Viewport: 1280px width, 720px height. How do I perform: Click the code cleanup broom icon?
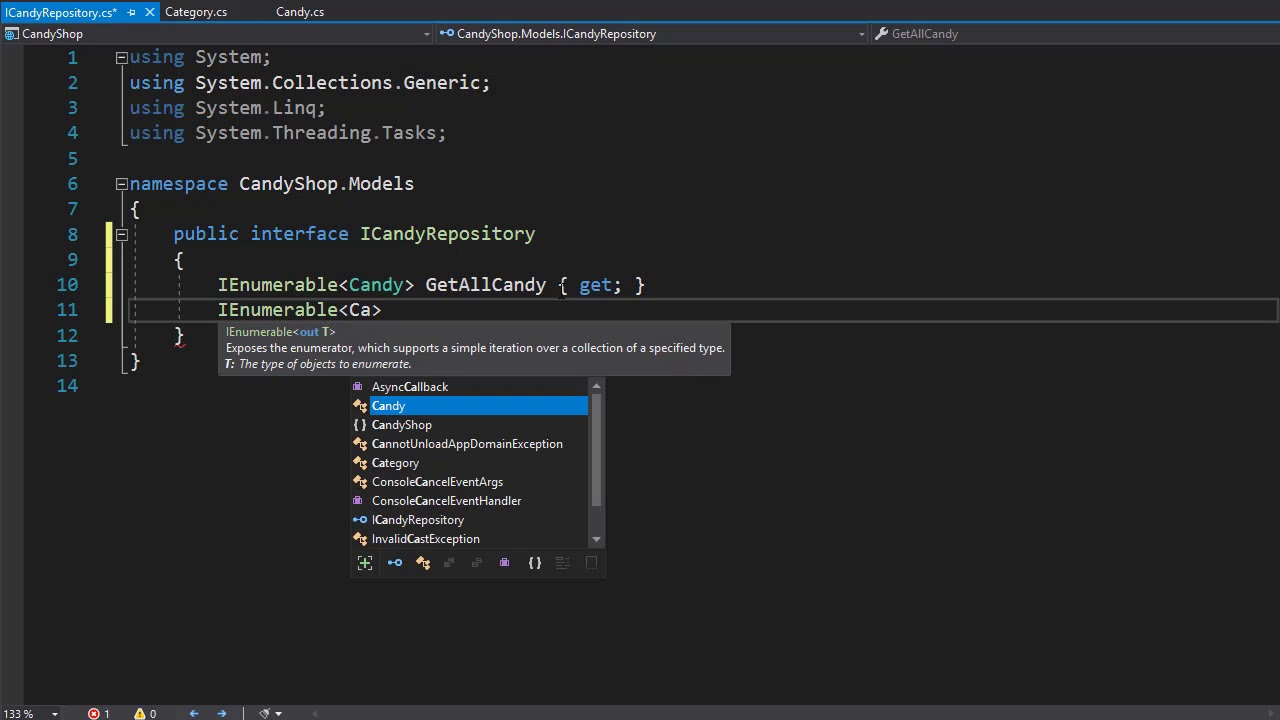265,713
